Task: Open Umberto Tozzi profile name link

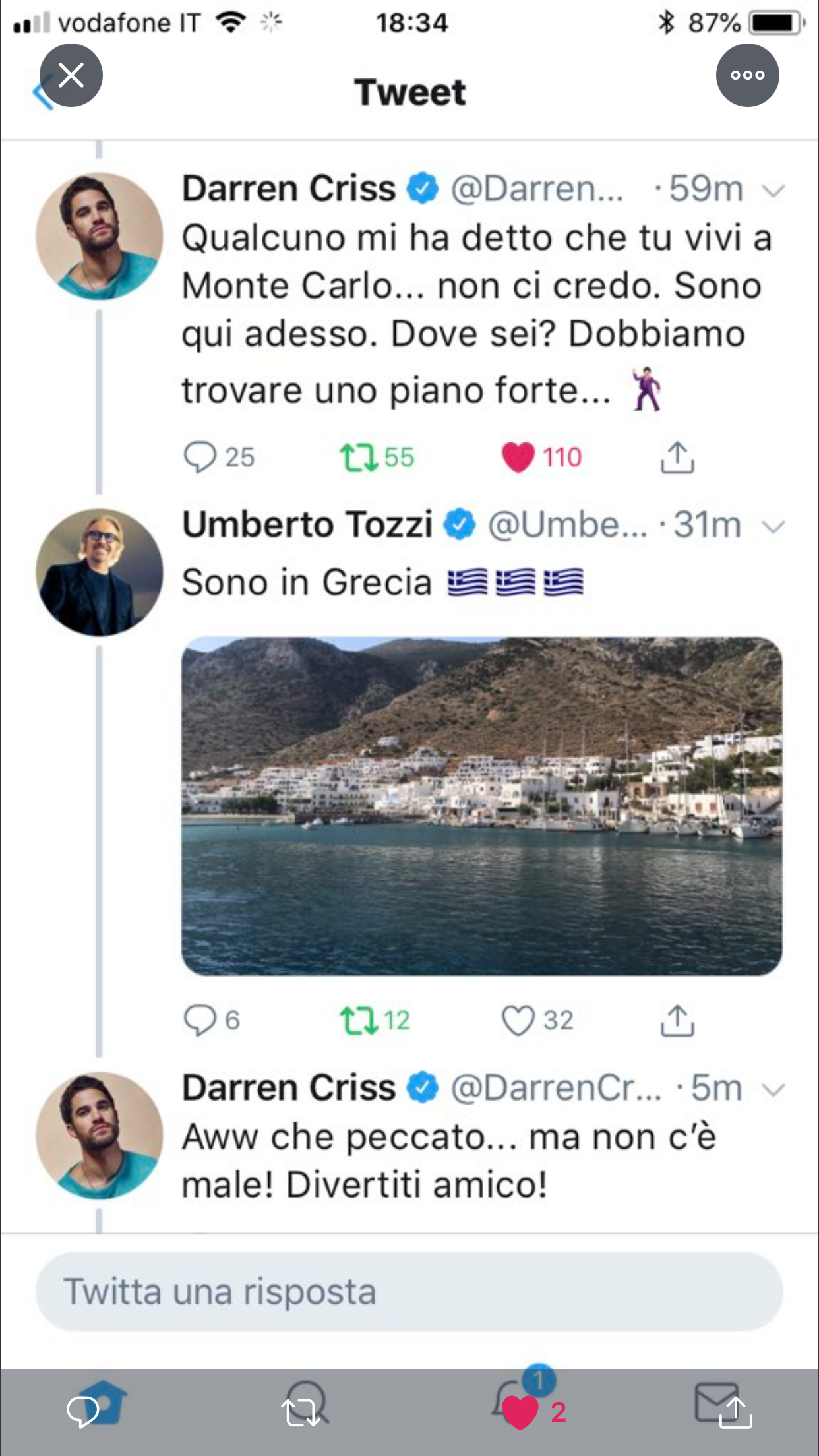Action: click(x=307, y=525)
